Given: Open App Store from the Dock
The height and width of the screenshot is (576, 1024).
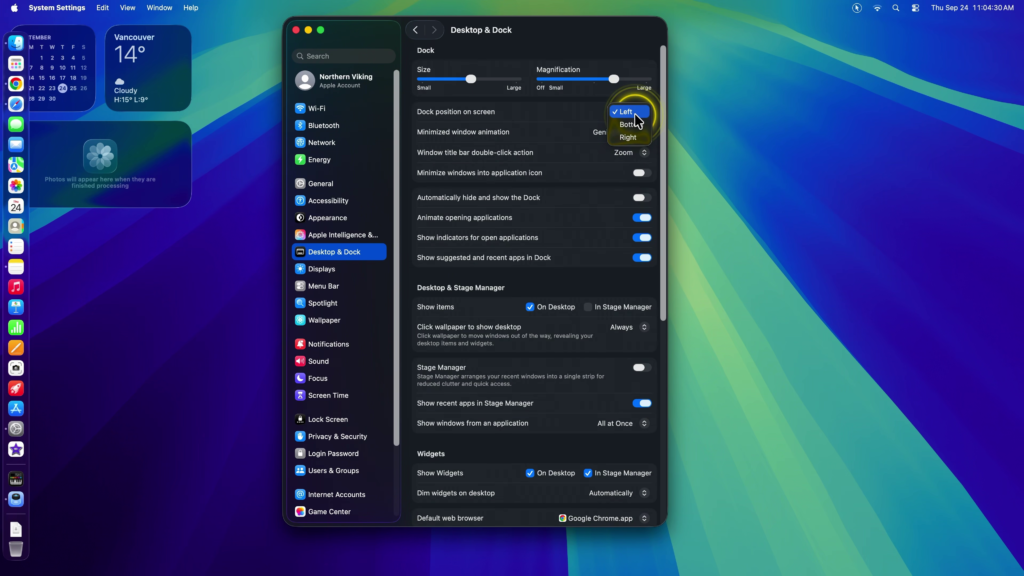Looking at the screenshot, I should click(16, 409).
